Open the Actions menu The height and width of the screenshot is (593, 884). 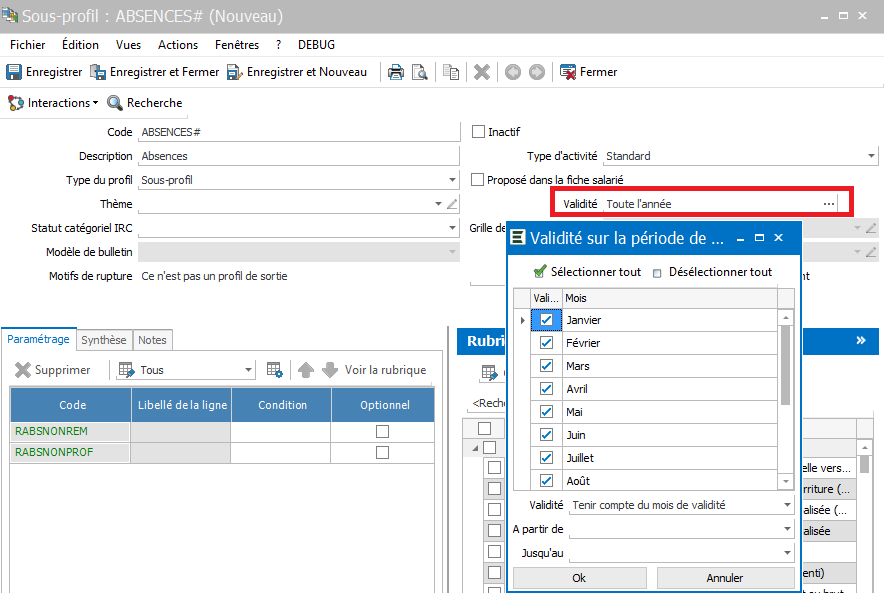point(178,45)
